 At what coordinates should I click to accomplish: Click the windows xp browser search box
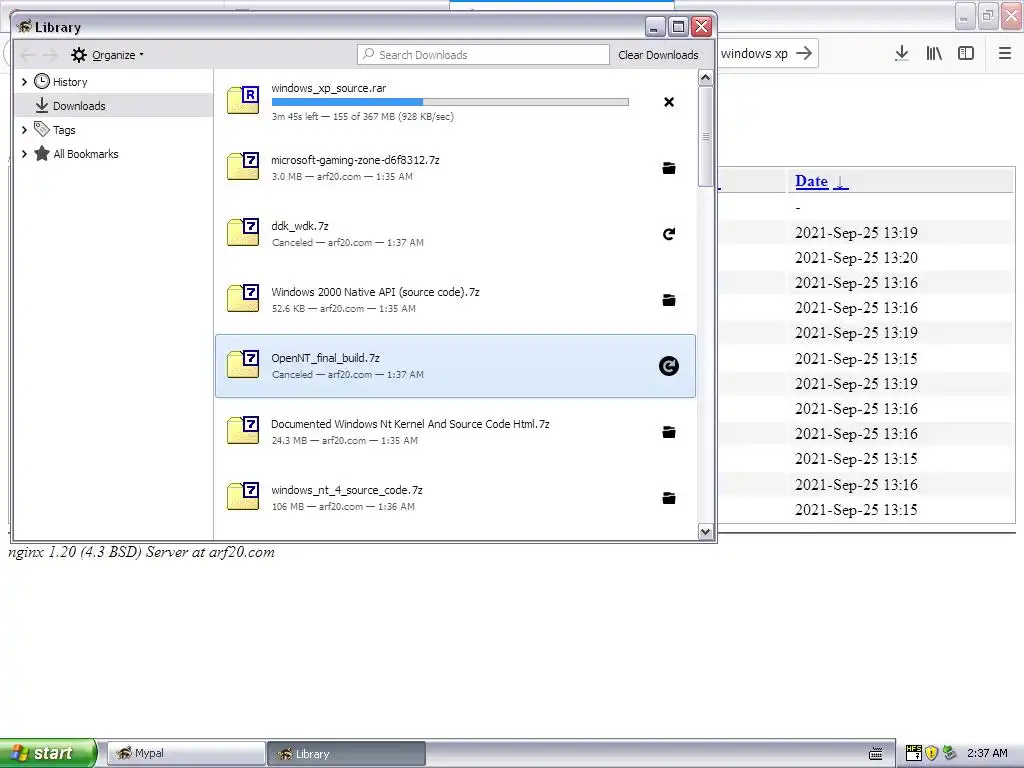pyautogui.click(x=754, y=54)
